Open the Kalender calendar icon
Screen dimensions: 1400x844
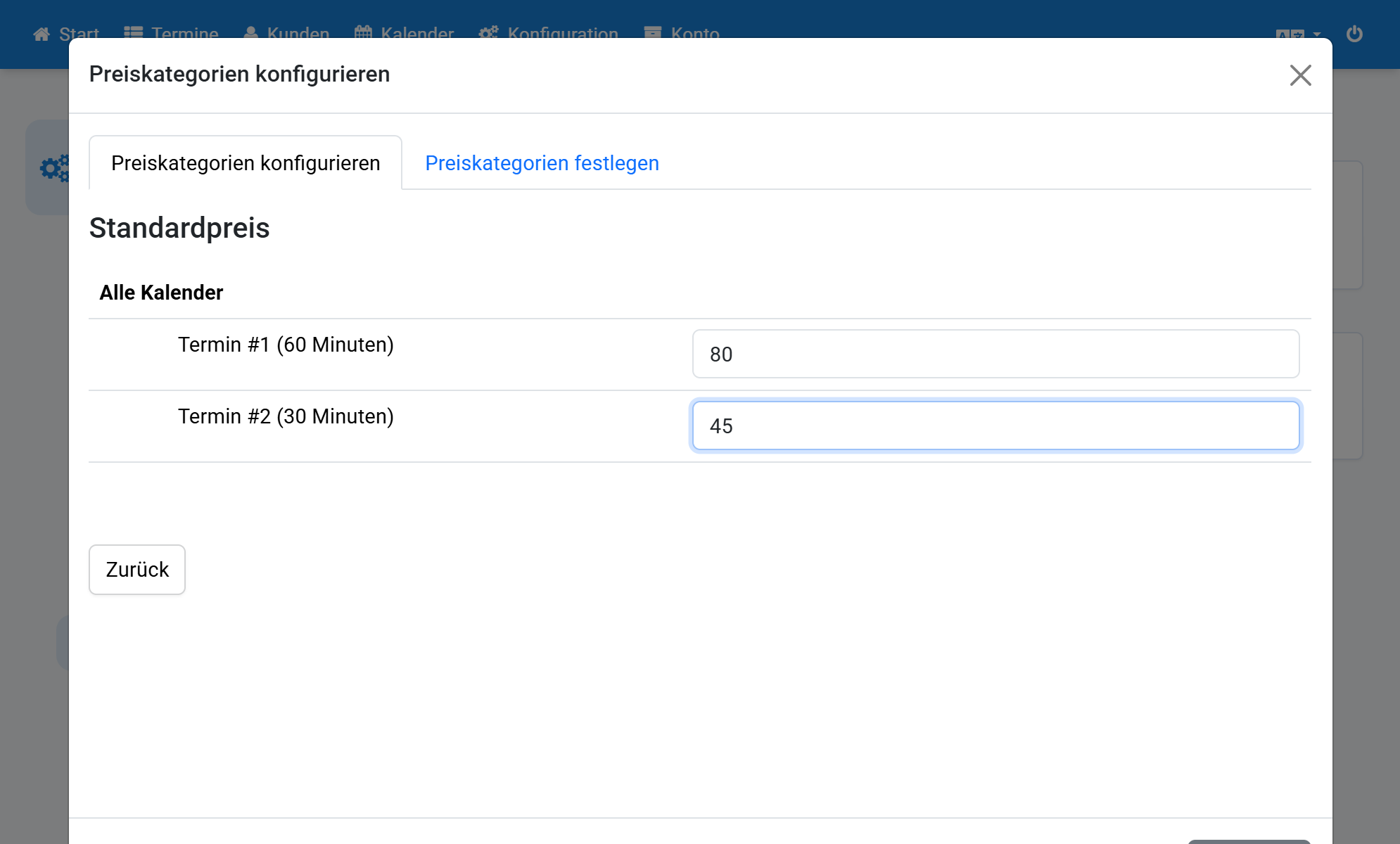pos(363,33)
